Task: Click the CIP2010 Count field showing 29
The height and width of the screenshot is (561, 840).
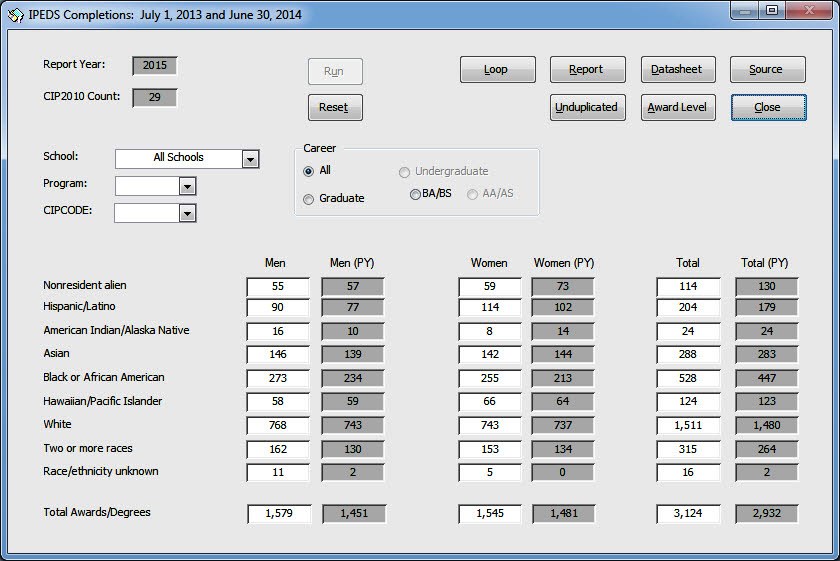Action: tap(155, 98)
